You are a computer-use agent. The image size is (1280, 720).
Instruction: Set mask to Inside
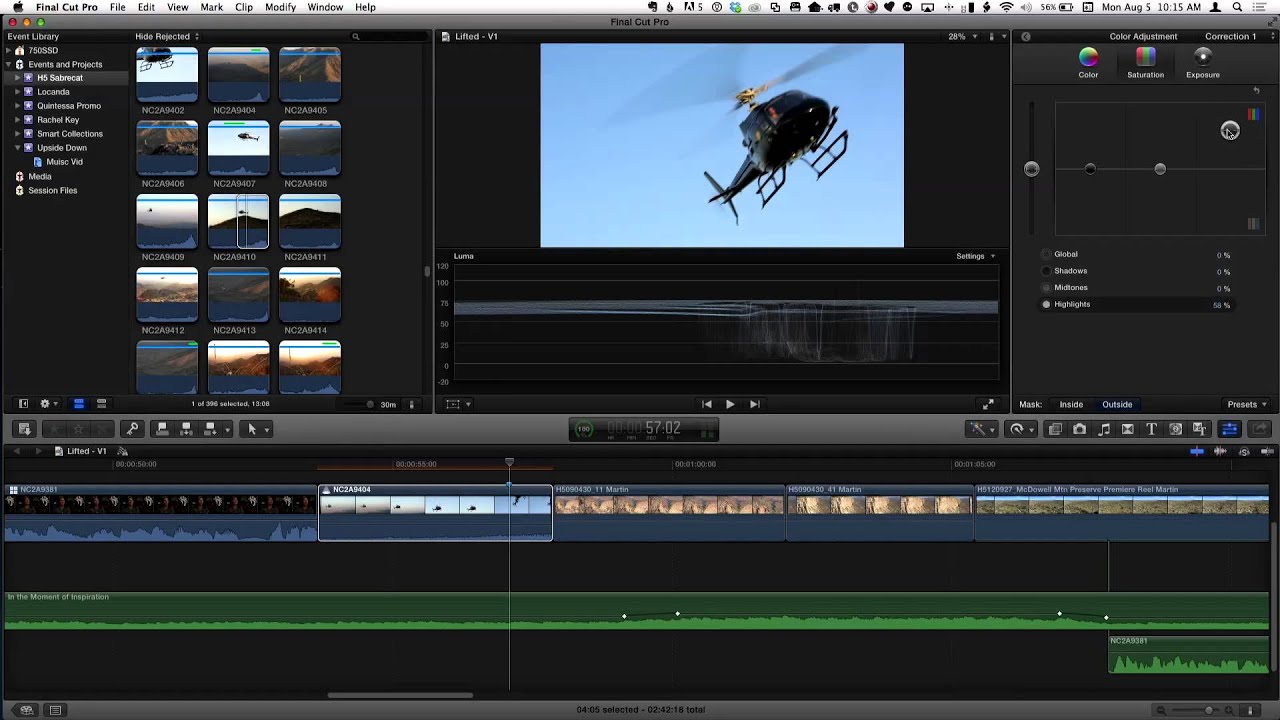point(1071,404)
